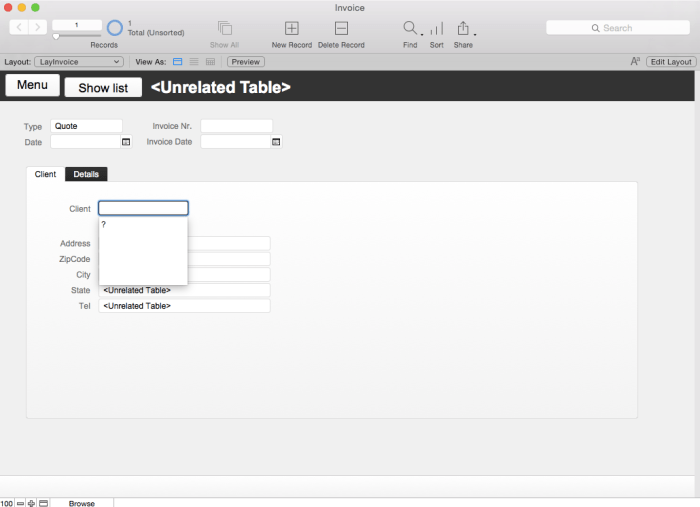Image resolution: width=700 pixels, height=507 pixels.
Task: Switch View As to form view
Action: tap(178, 62)
